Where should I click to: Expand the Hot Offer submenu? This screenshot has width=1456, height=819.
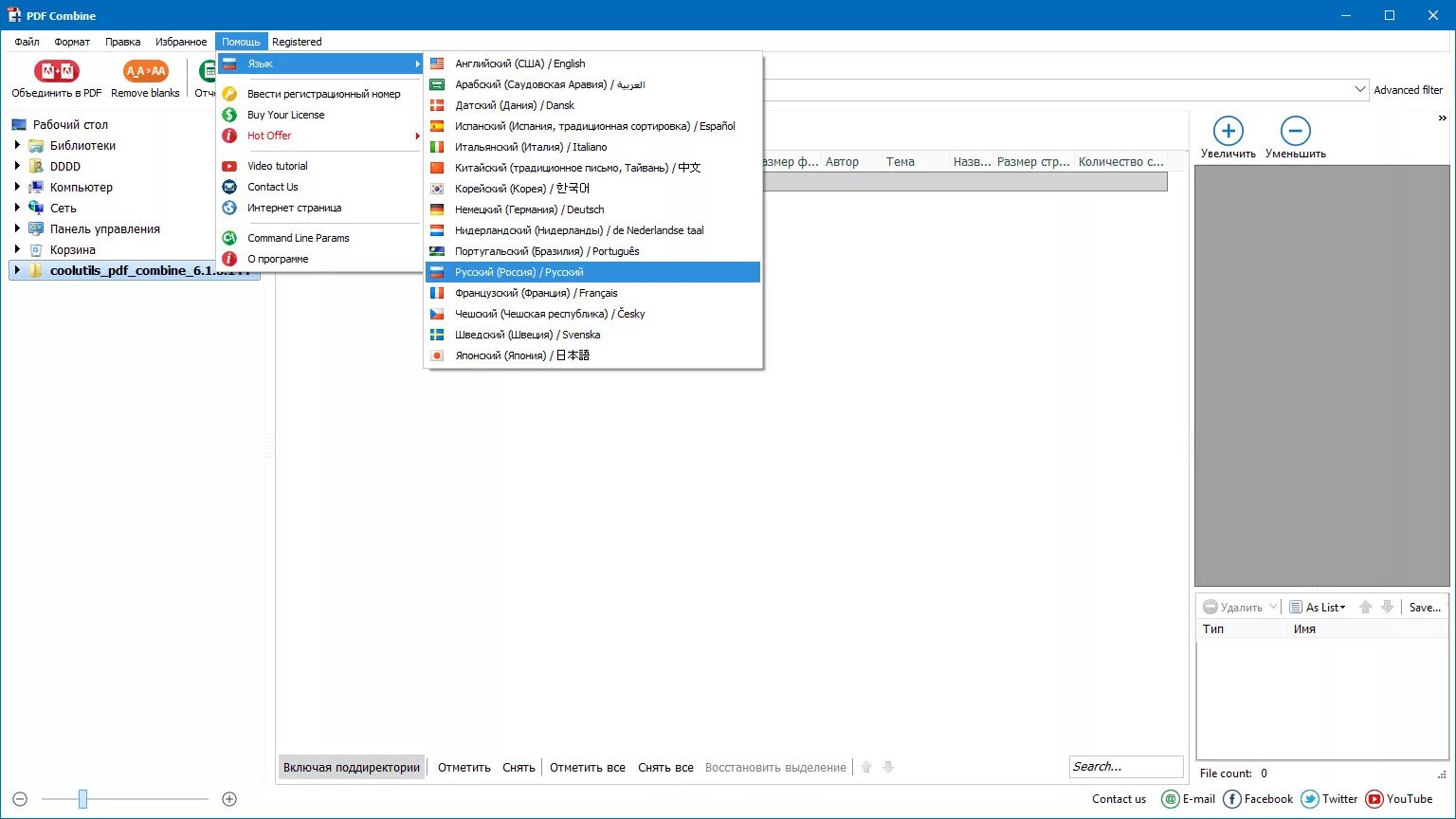coord(319,136)
